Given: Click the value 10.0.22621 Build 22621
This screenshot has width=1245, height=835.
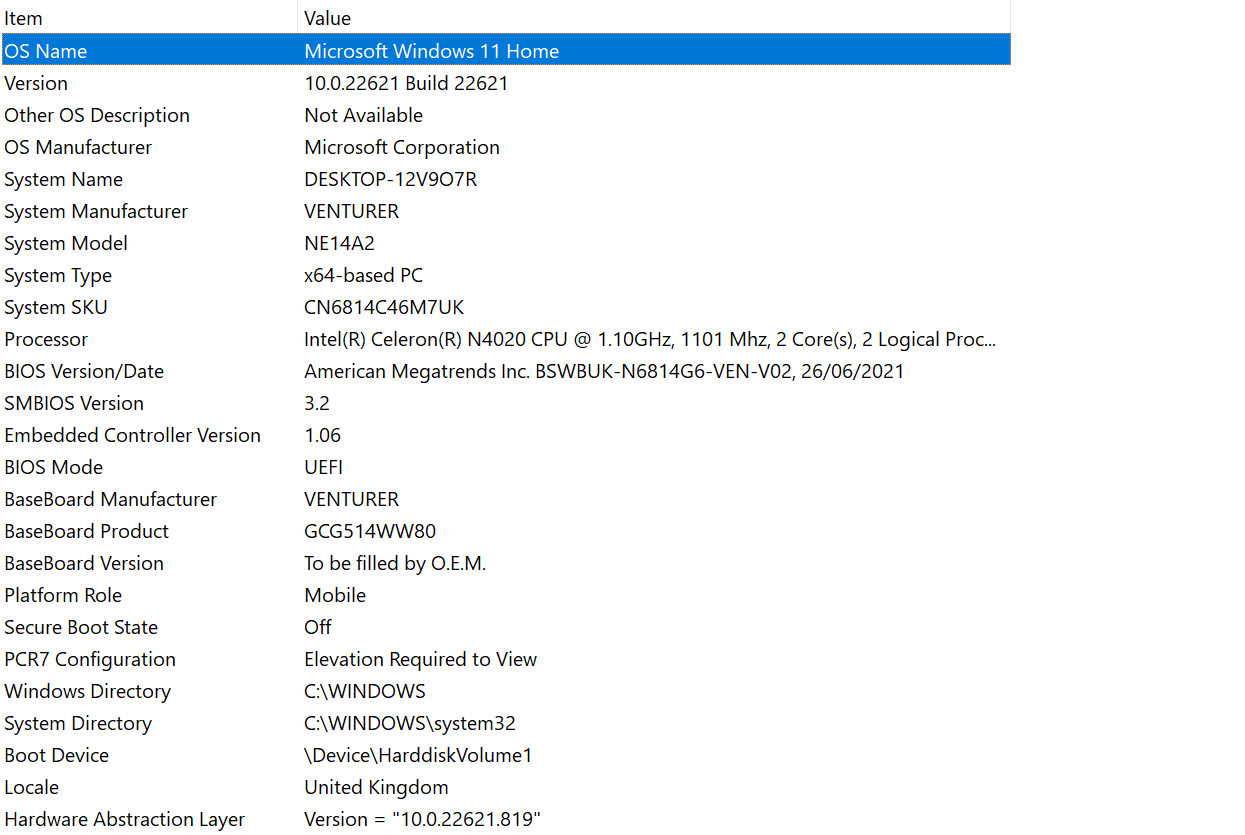Looking at the screenshot, I should coord(406,83).
